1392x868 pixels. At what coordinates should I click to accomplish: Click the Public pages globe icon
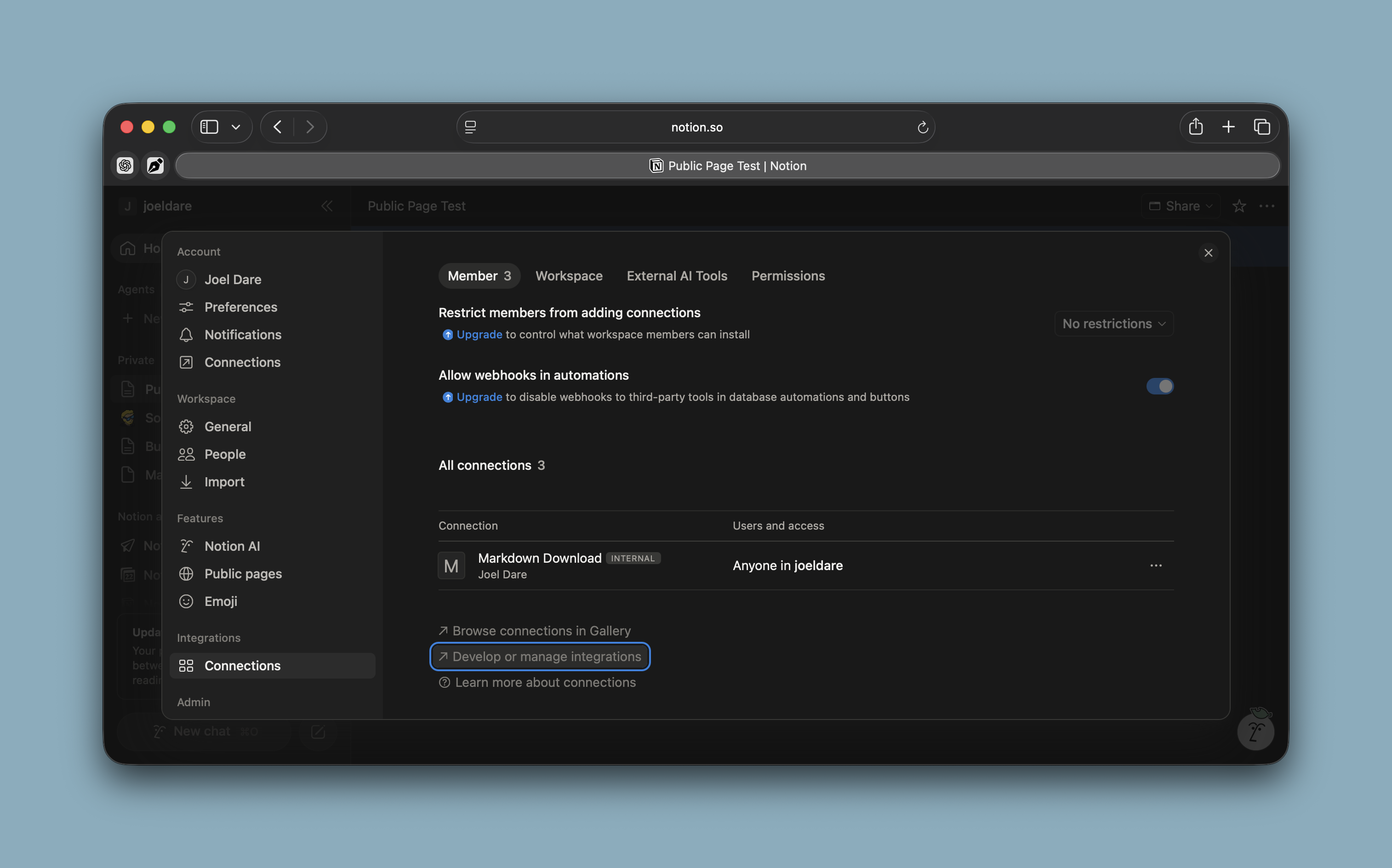(x=186, y=573)
